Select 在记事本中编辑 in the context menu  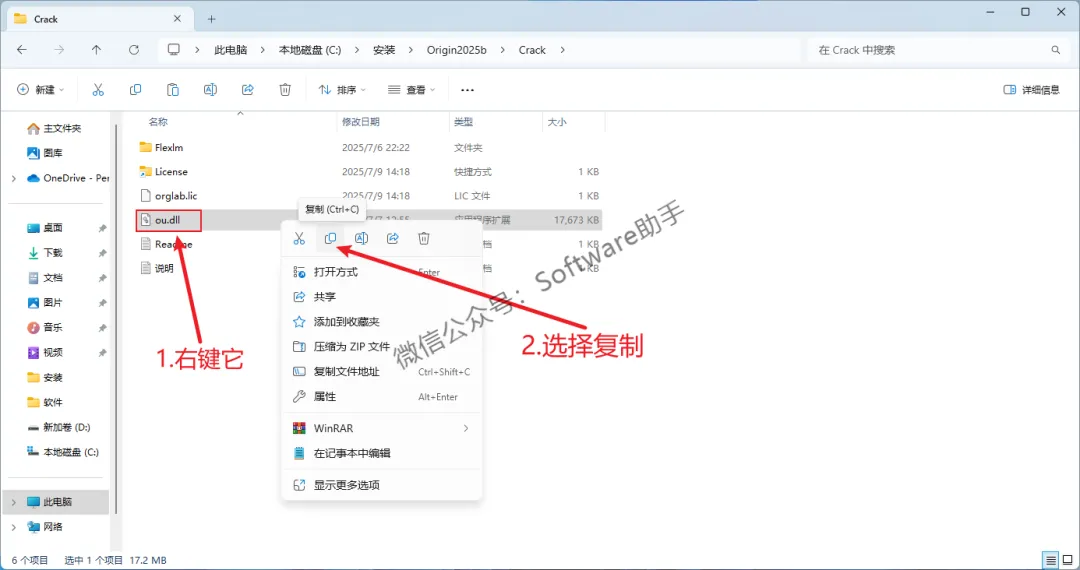382,453
